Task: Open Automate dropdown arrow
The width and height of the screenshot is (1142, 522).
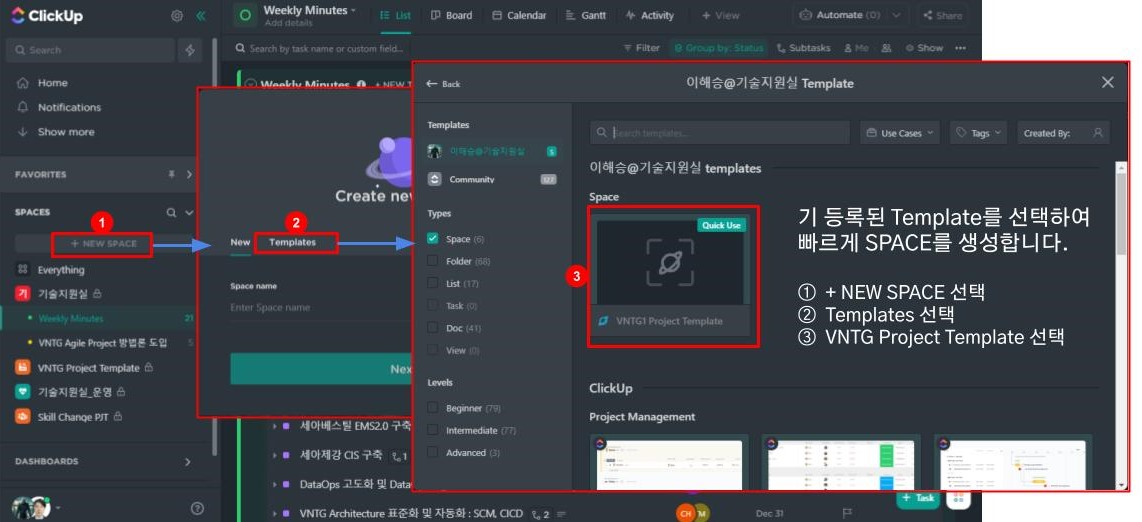Action: tap(897, 15)
